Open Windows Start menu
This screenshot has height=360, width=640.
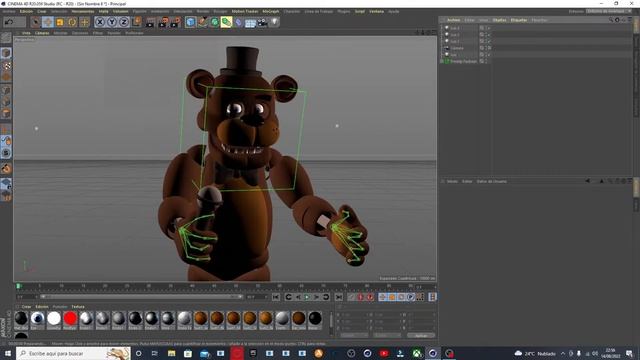7,353
